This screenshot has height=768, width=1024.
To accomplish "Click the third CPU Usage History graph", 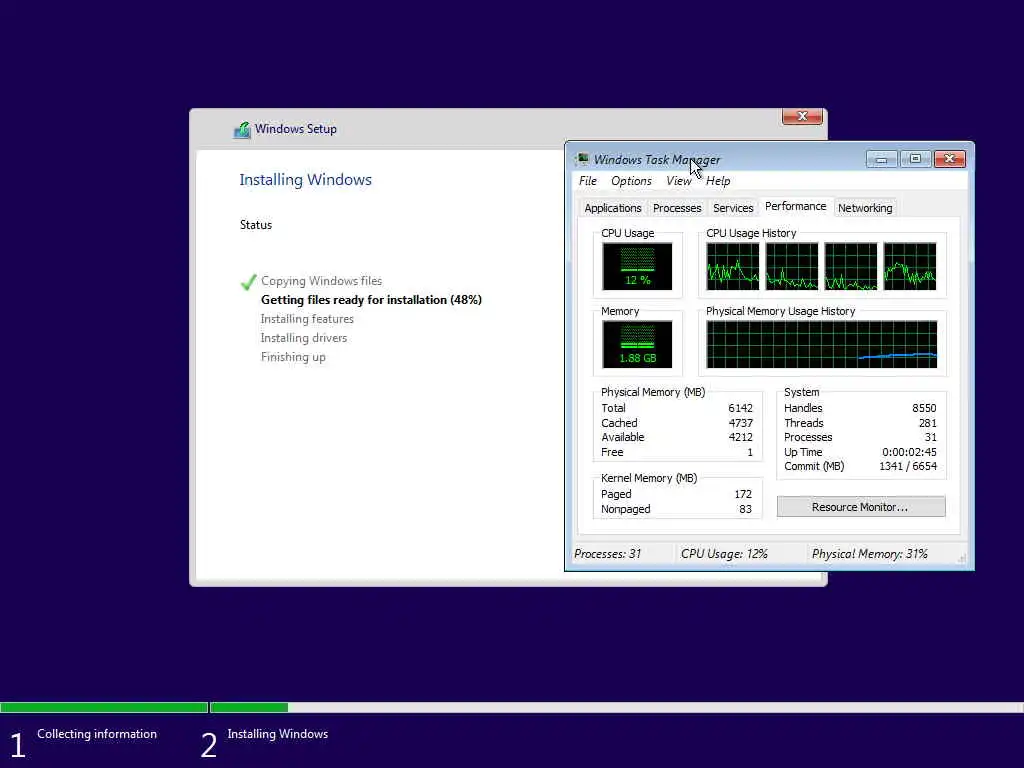I will click(x=850, y=266).
